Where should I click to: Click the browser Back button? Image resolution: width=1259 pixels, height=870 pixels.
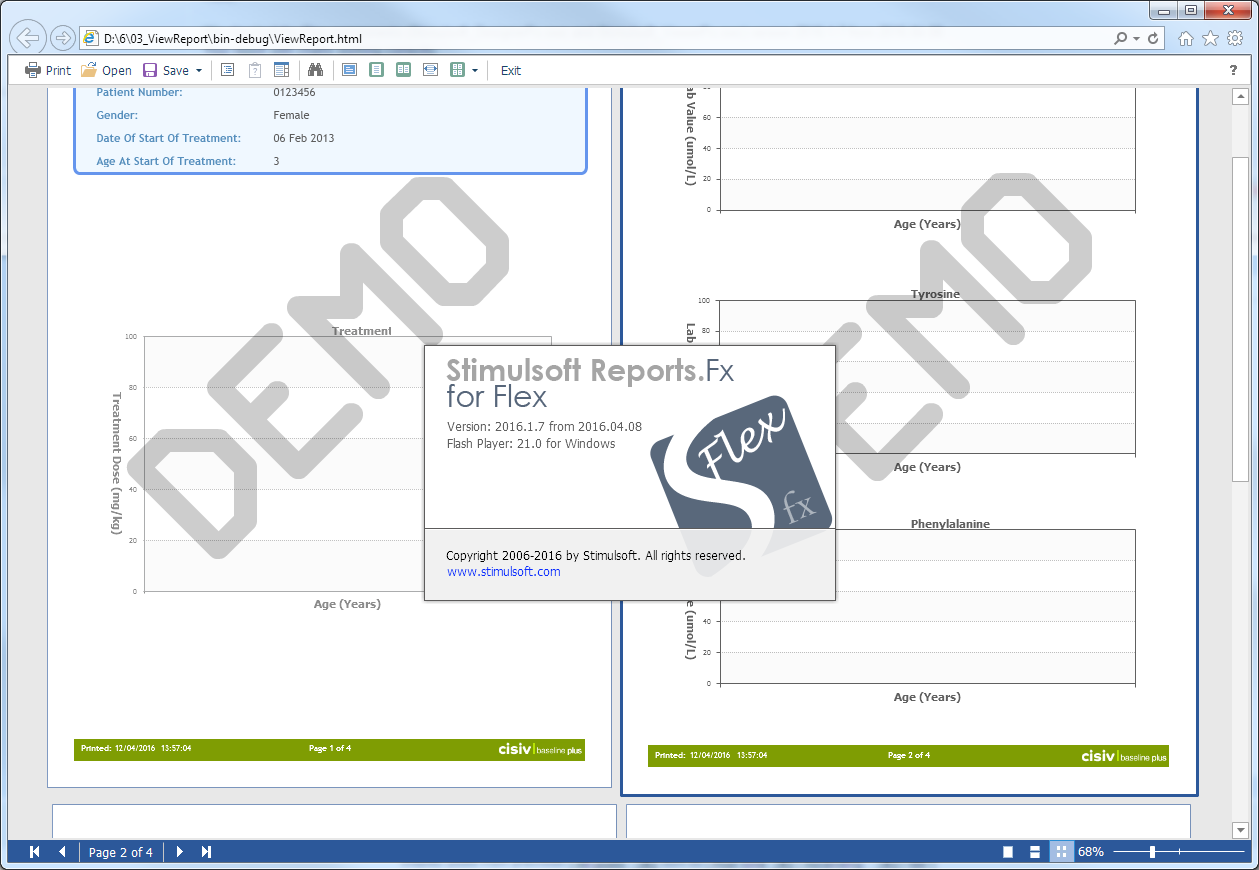click(28, 38)
